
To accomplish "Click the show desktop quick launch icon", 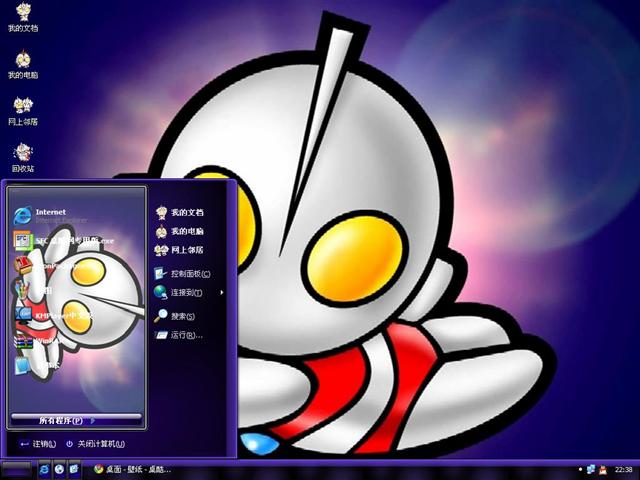I will click(74, 469).
